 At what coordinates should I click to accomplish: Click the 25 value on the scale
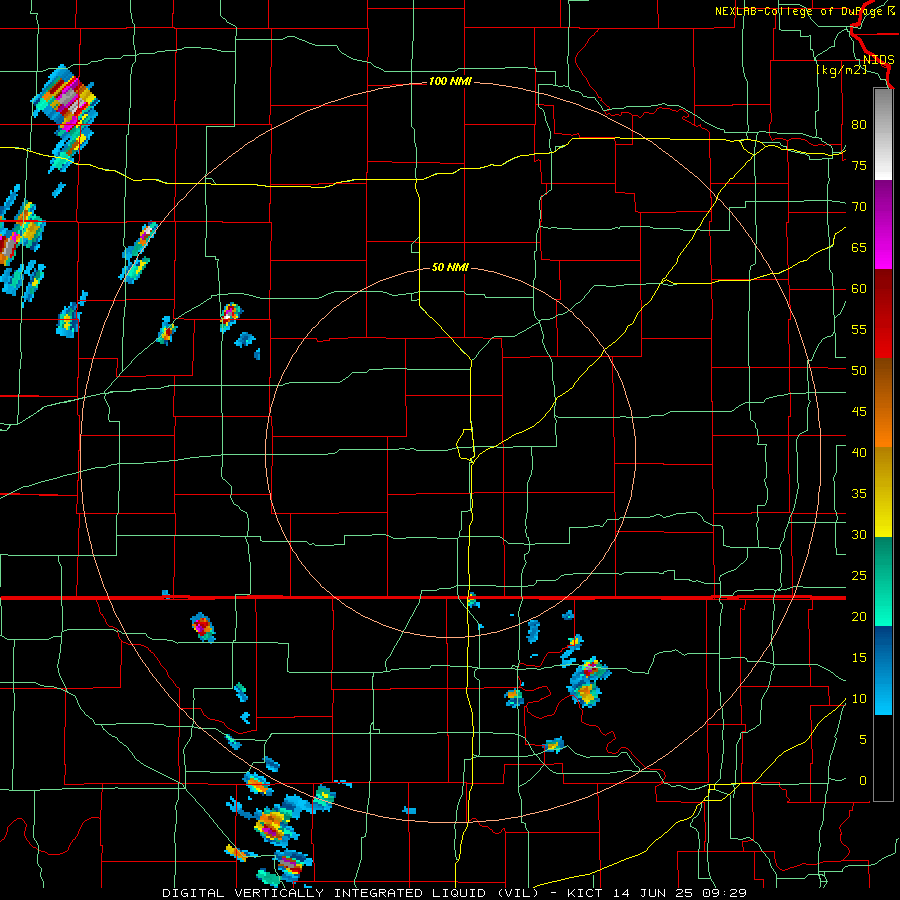pyautogui.click(x=859, y=576)
